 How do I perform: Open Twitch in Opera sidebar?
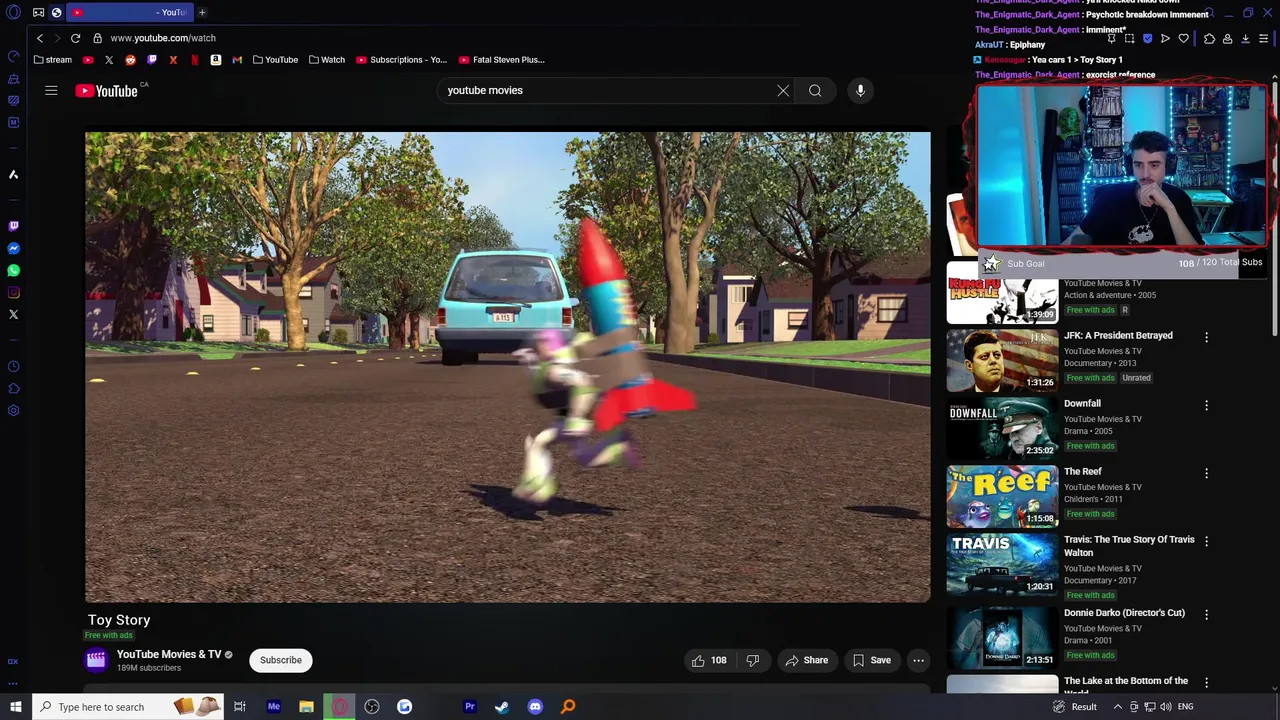[13, 226]
